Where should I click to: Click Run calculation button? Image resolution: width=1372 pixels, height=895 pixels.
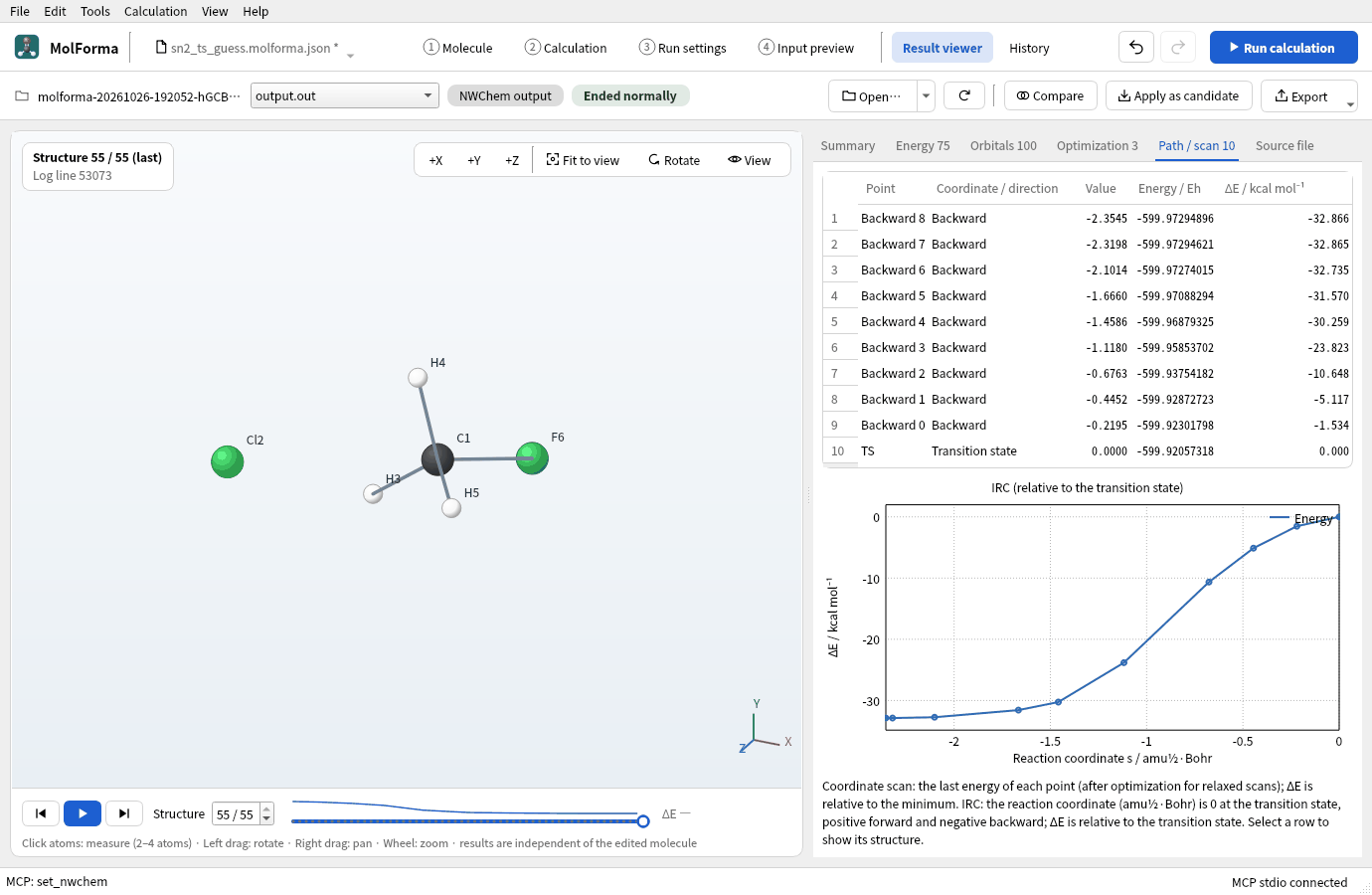point(1284,47)
